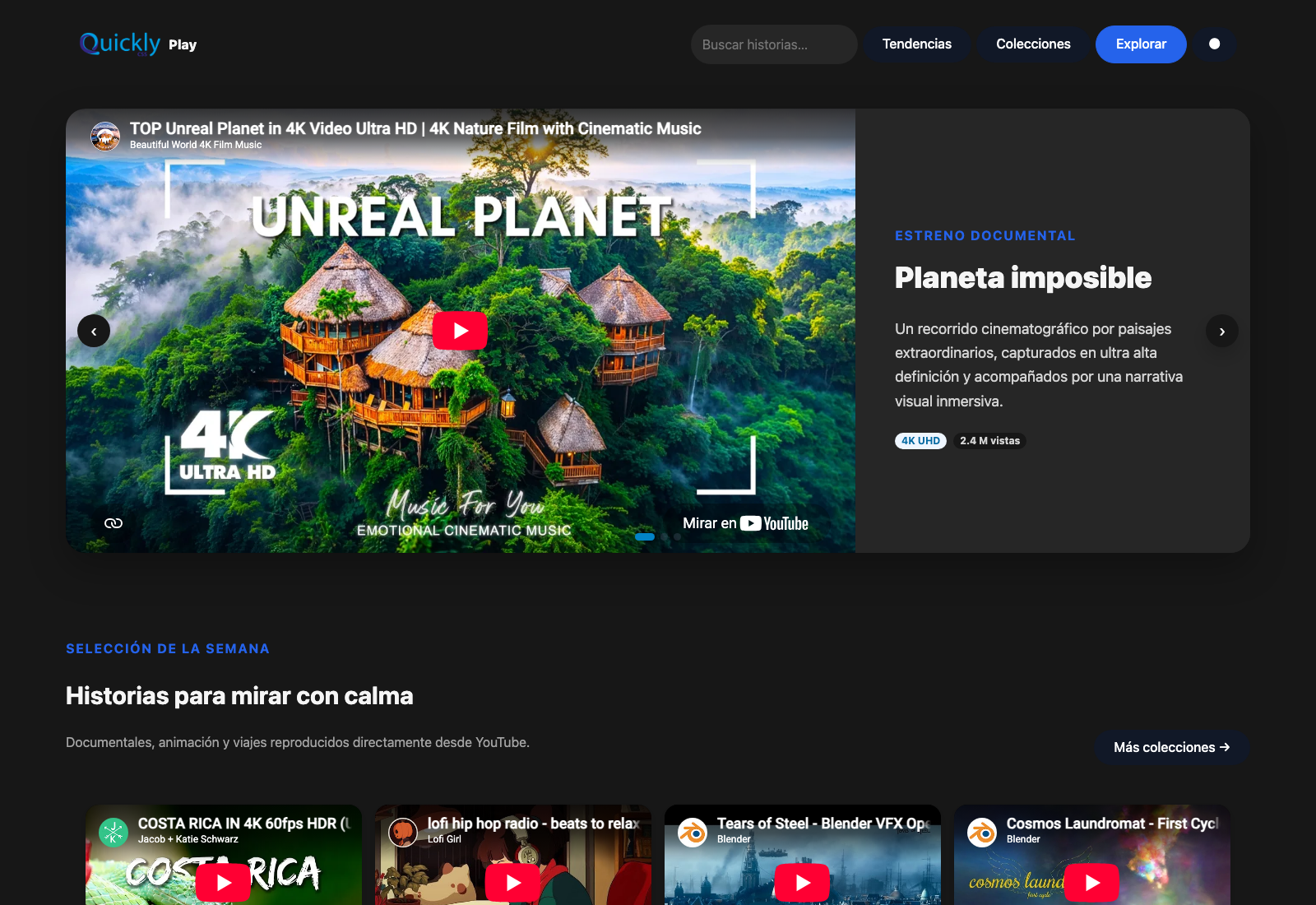Open COSTA RICA IN 4K title link
This screenshot has height=905, width=1316.
click(244, 824)
